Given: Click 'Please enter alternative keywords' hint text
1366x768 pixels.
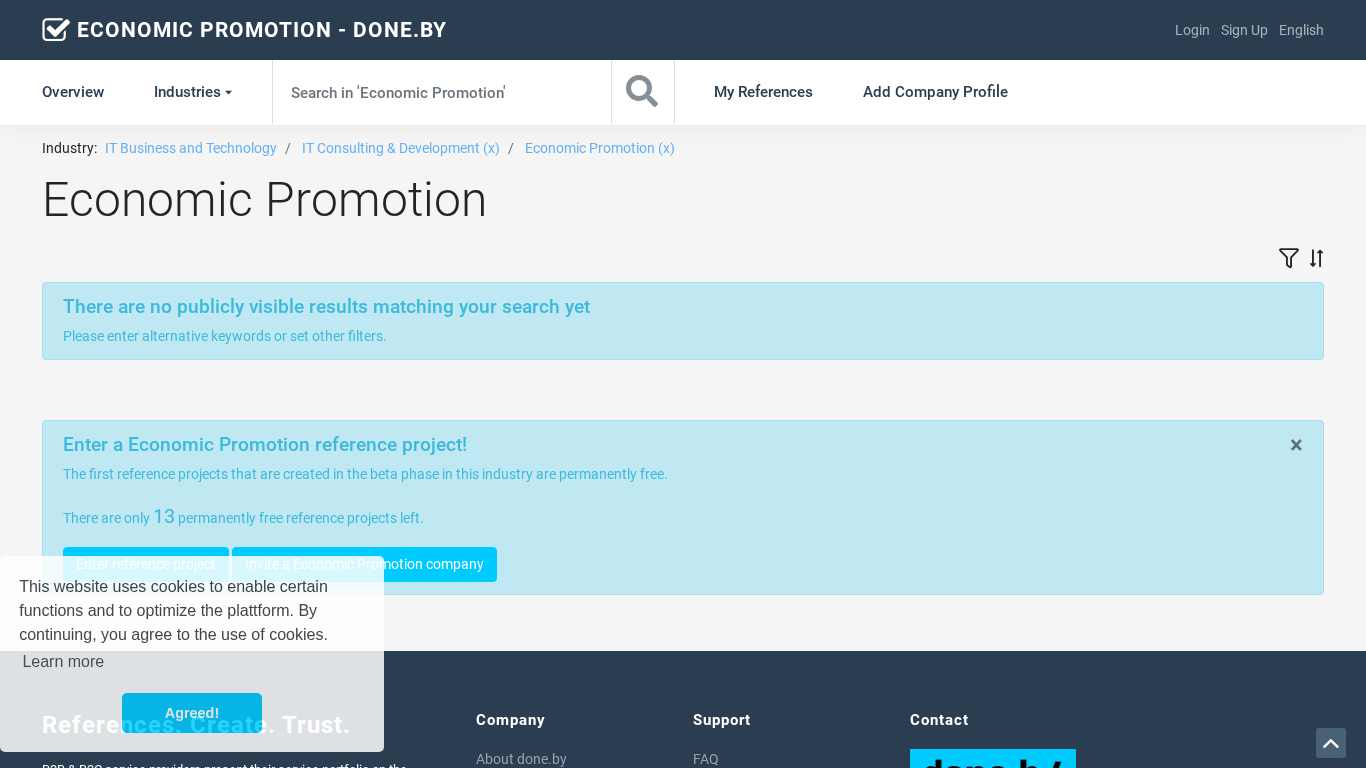Looking at the screenshot, I should 225,336.
